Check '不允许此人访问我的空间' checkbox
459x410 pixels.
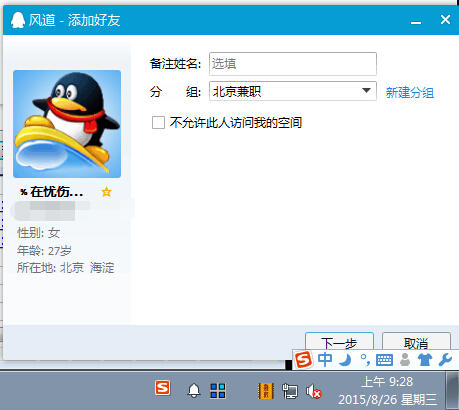click(x=158, y=122)
